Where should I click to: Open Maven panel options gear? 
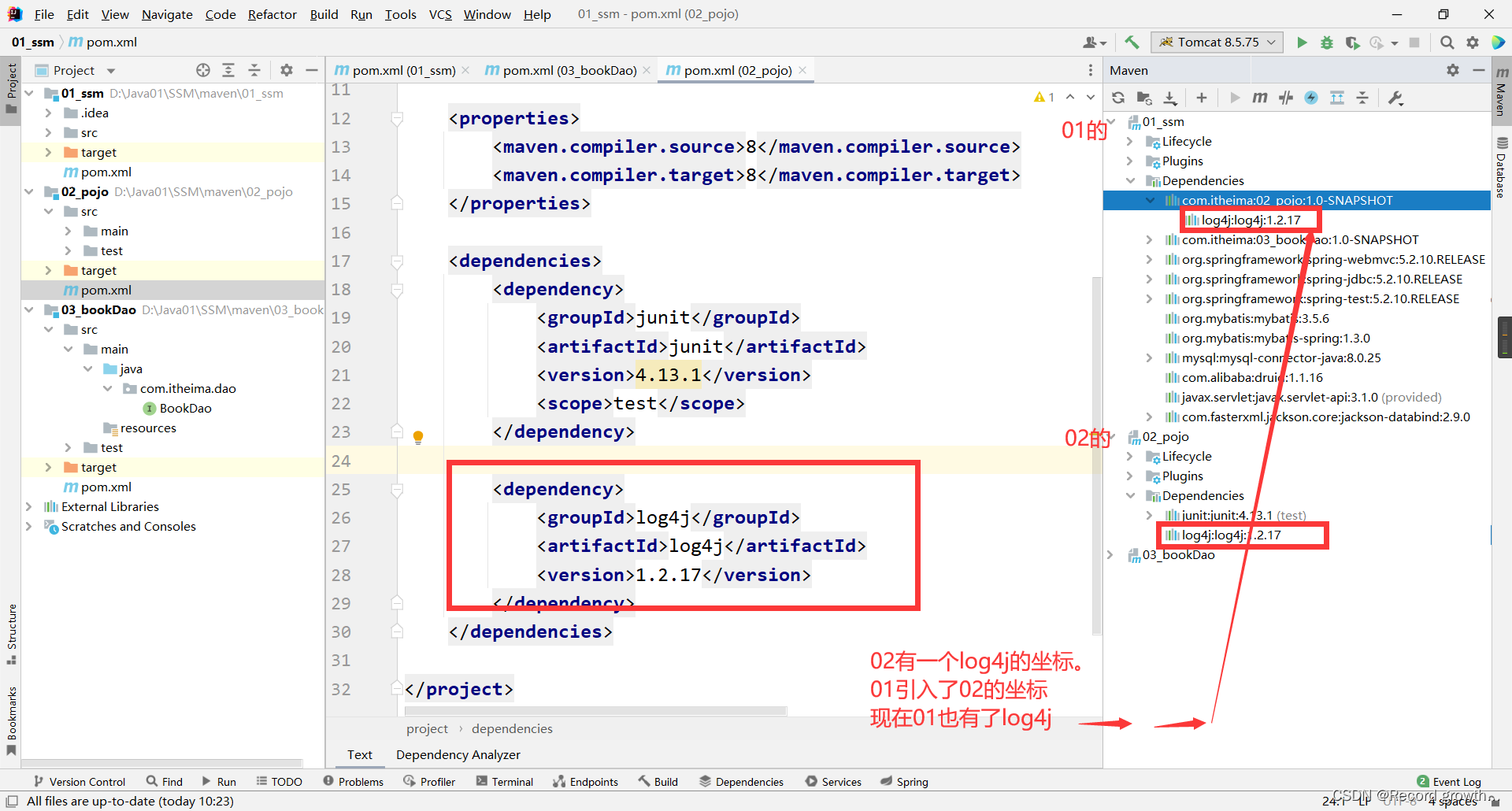point(1453,70)
